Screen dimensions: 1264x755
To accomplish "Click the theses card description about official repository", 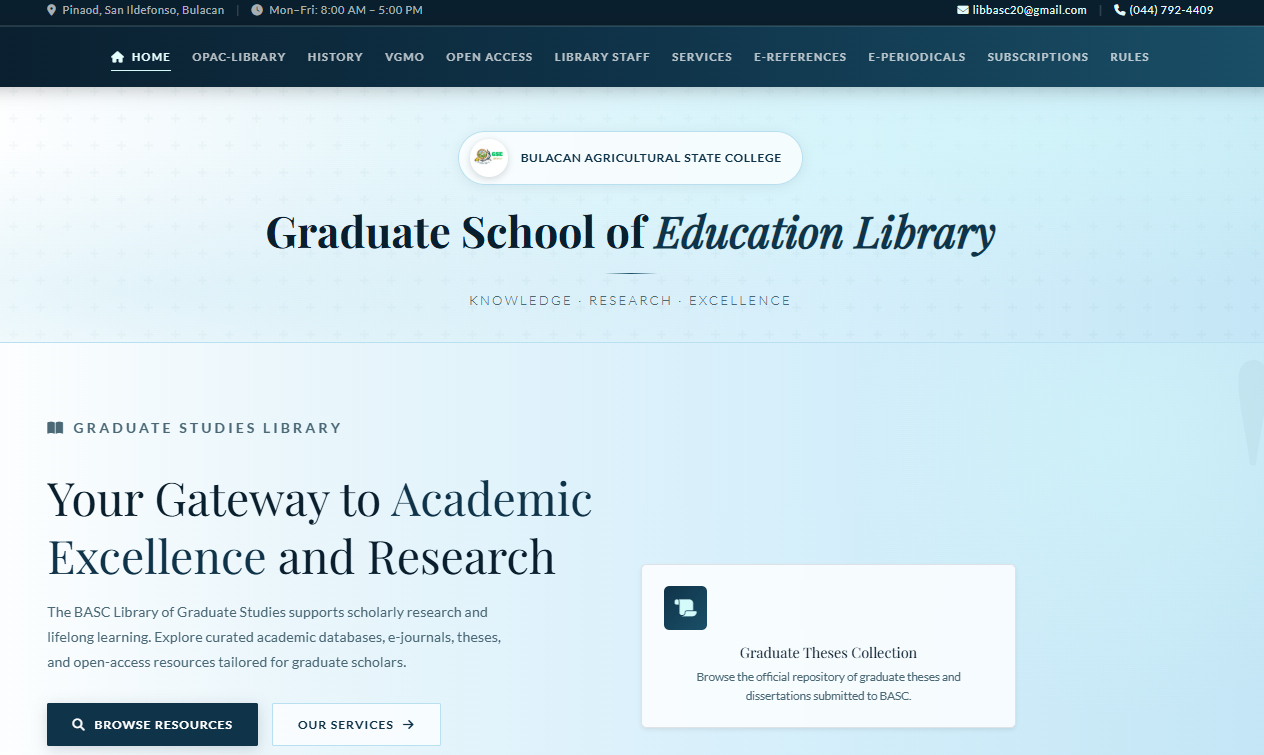I will (x=828, y=686).
